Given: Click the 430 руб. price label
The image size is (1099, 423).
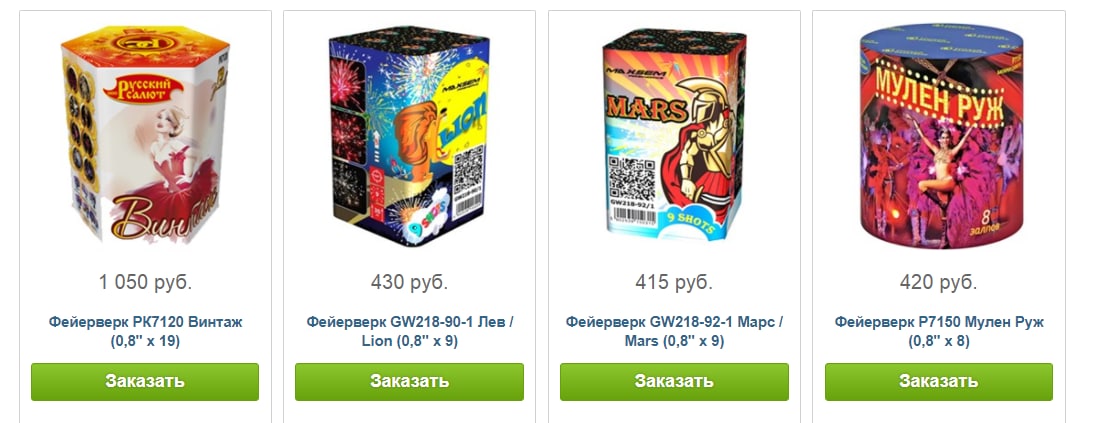Looking at the screenshot, I should 409,283.
